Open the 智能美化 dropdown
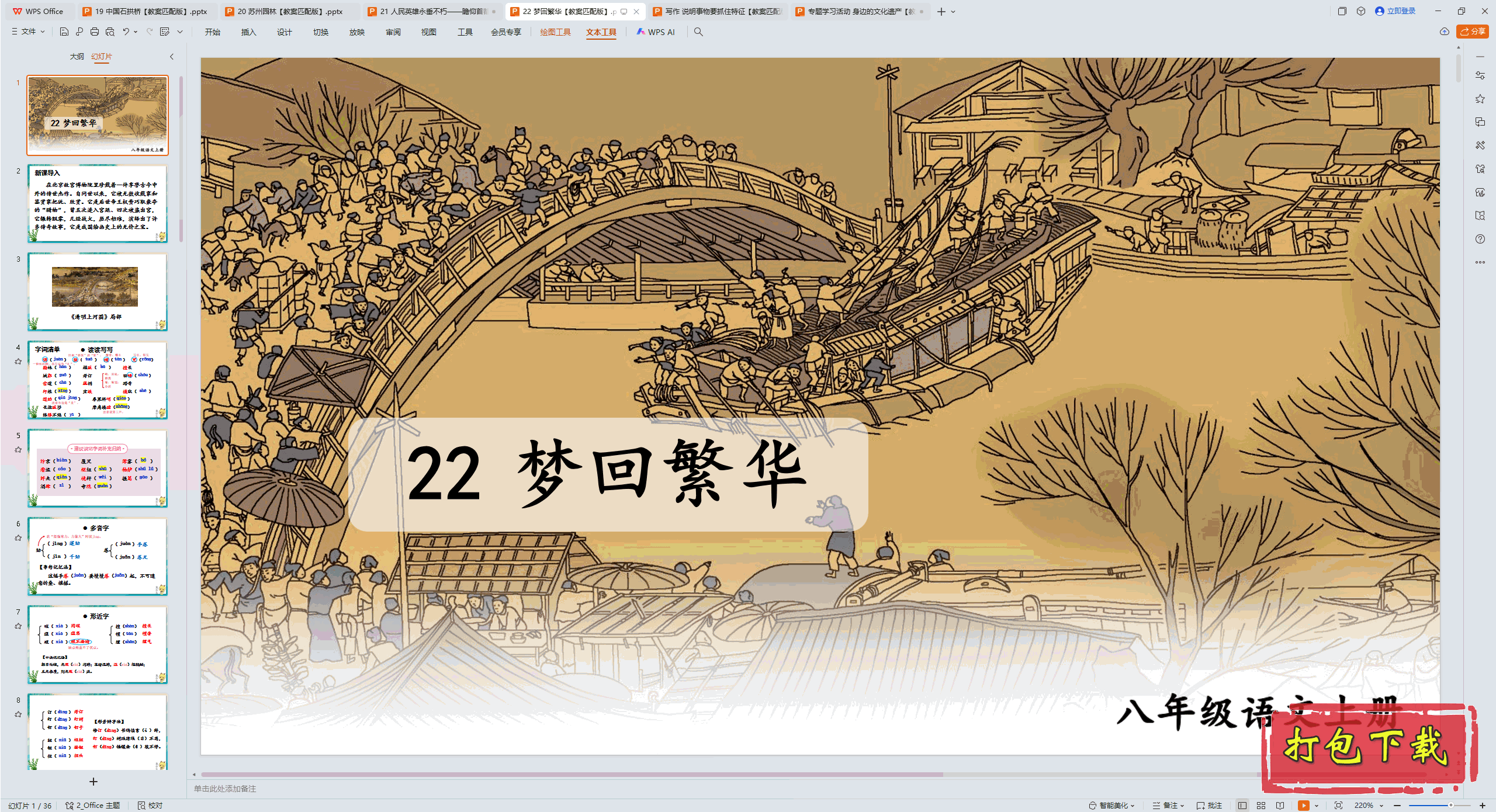1496x812 pixels. point(1111,806)
